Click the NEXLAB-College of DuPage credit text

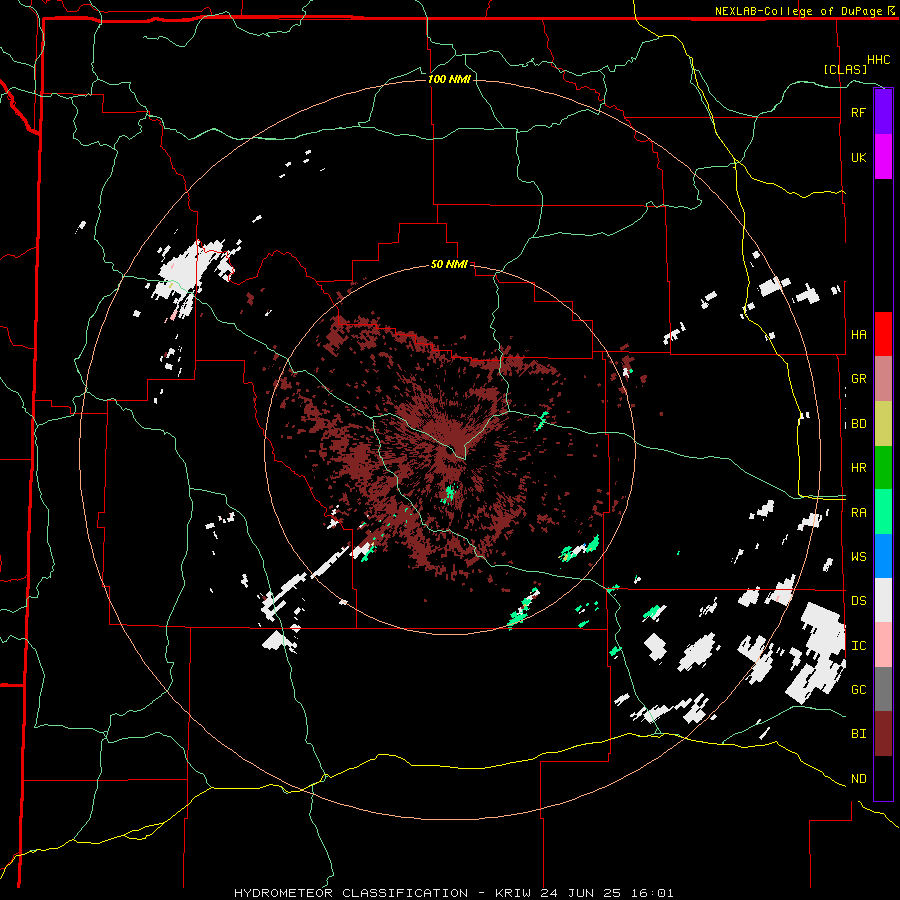pyautogui.click(x=798, y=11)
